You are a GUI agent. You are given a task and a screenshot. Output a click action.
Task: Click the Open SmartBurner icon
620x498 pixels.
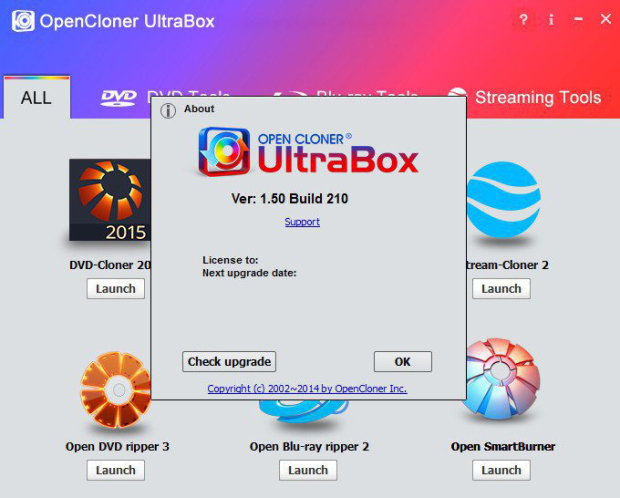point(502,379)
